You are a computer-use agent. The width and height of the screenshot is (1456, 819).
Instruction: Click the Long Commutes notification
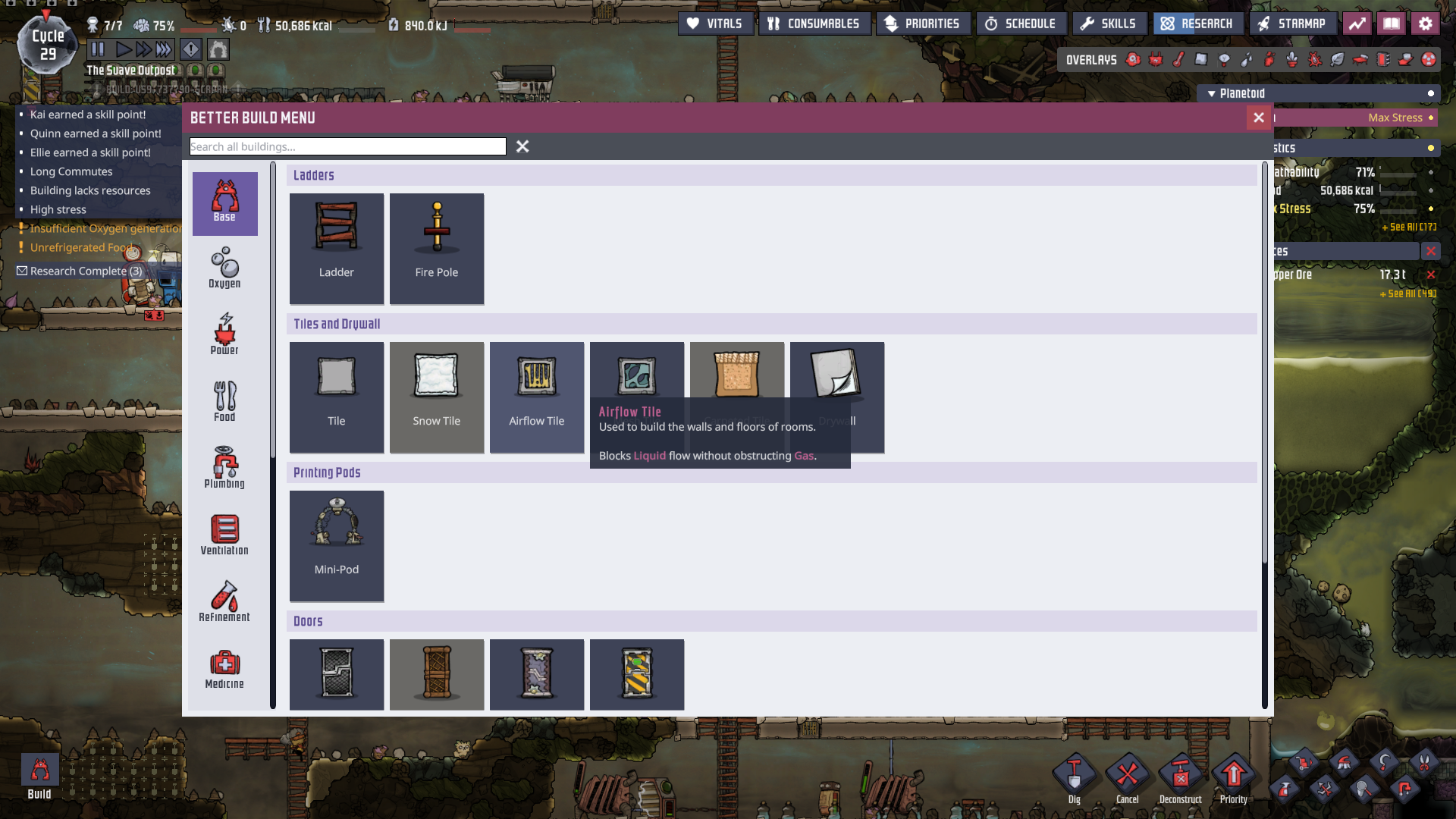71,171
